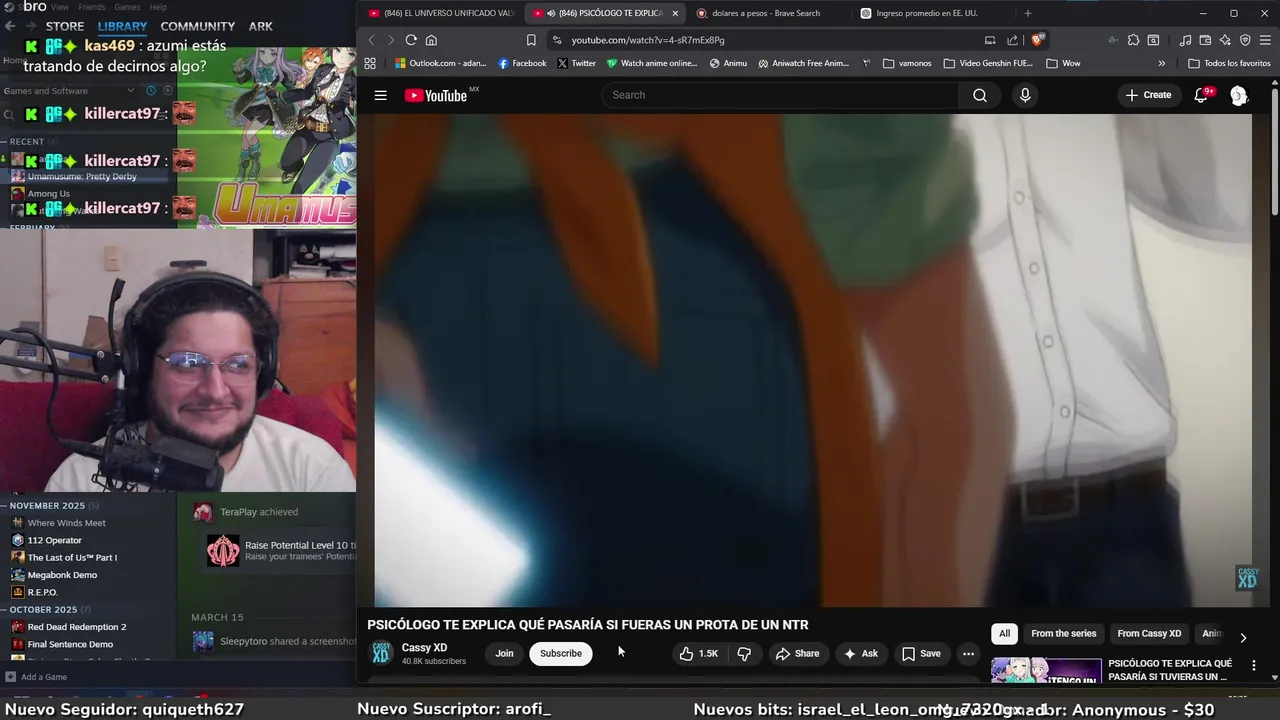Open Steam STORE menu
The height and width of the screenshot is (720, 1280).
(x=65, y=26)
